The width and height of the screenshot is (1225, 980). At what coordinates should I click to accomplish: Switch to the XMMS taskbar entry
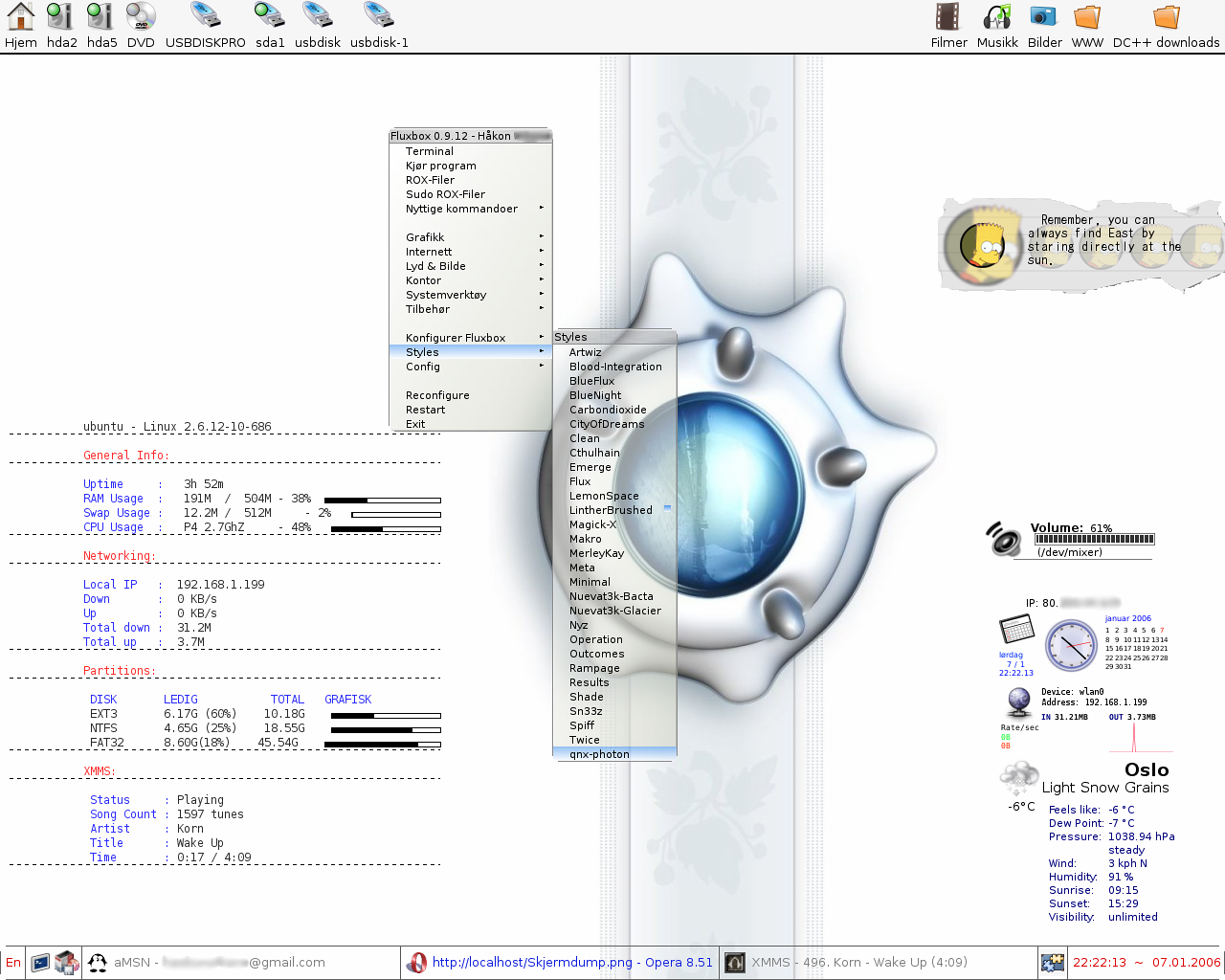(x=878, y=963)
